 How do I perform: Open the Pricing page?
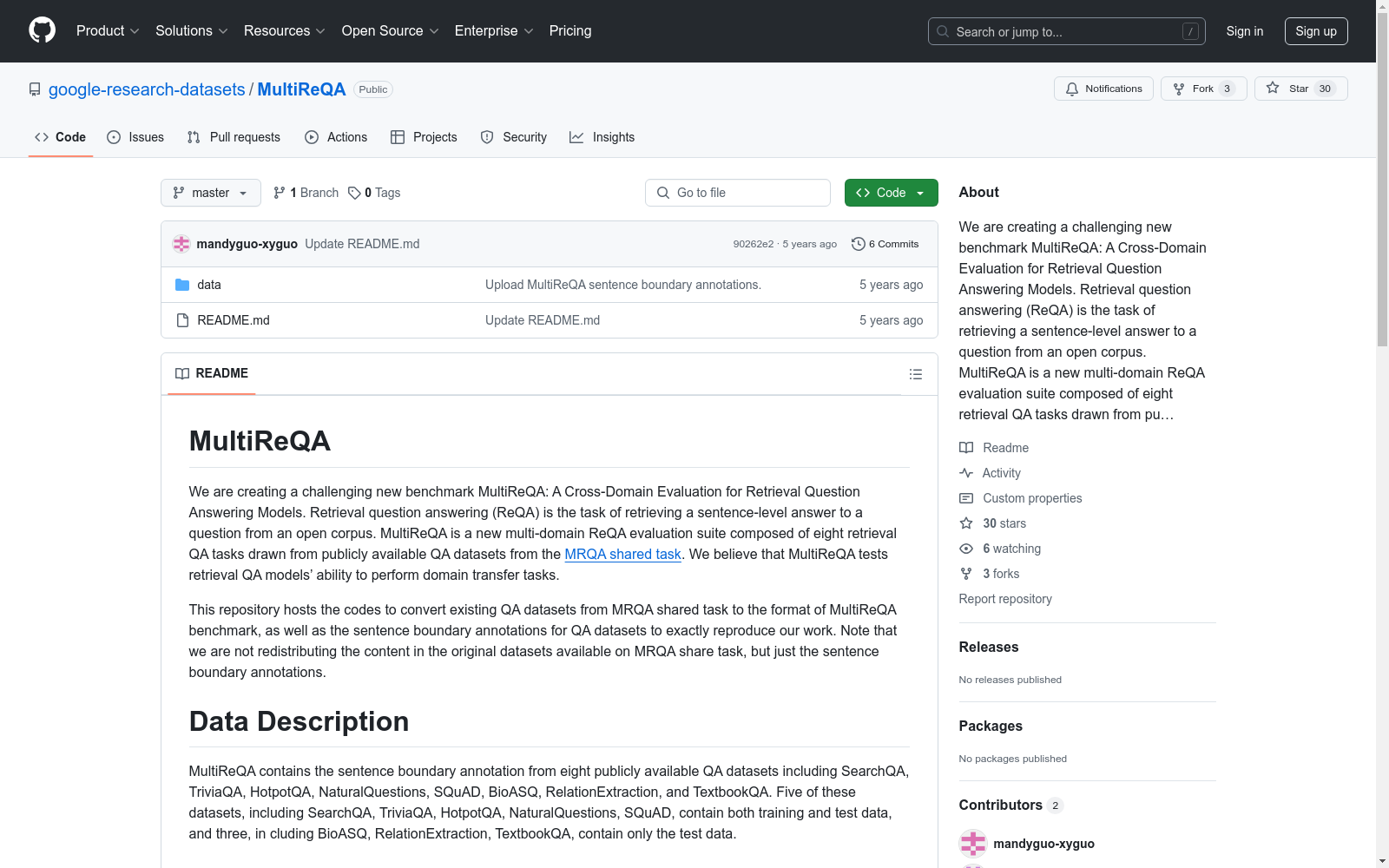pyautogui.click(x=570, y=30)
